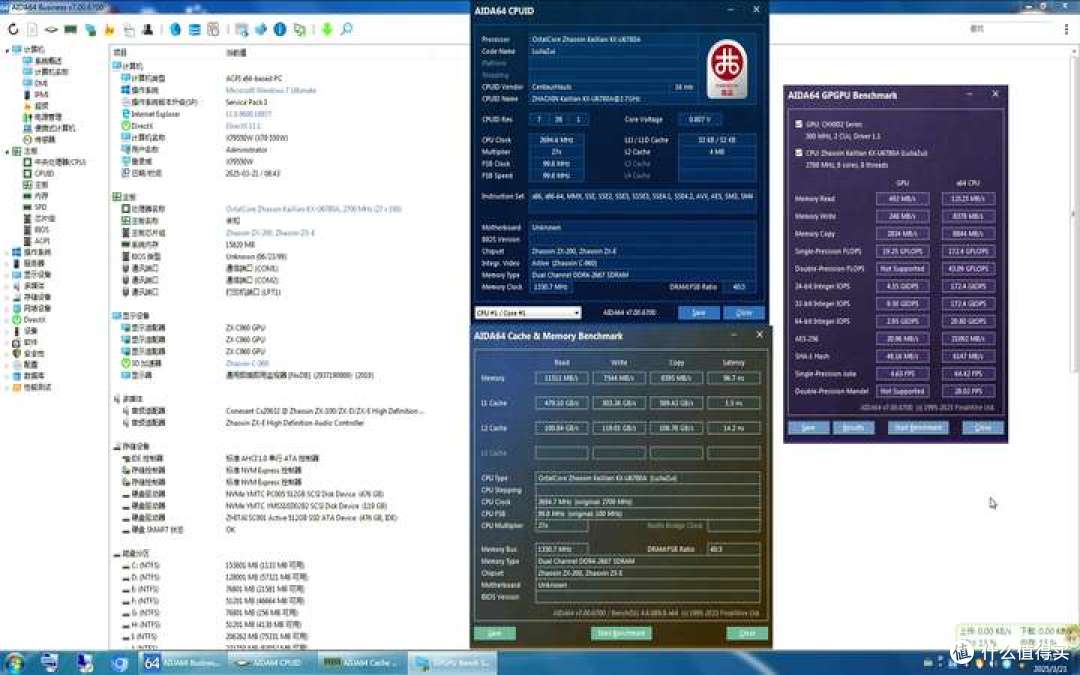Click the 'Administrator' user name value
The image size is (1080, 675).
246,149
